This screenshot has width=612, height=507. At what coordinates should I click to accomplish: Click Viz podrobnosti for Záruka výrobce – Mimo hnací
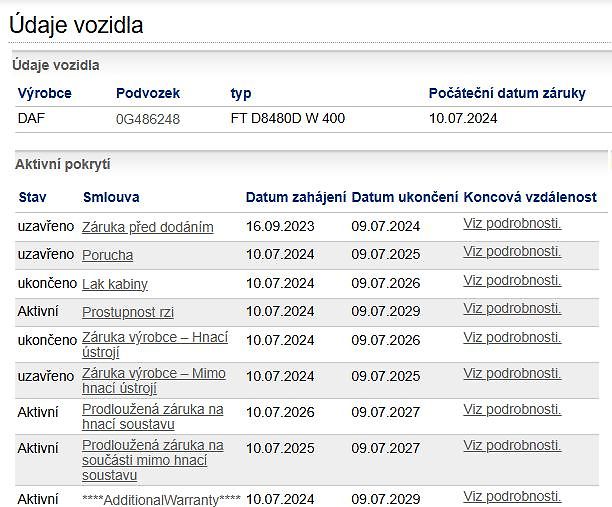[x=512, y=374]
